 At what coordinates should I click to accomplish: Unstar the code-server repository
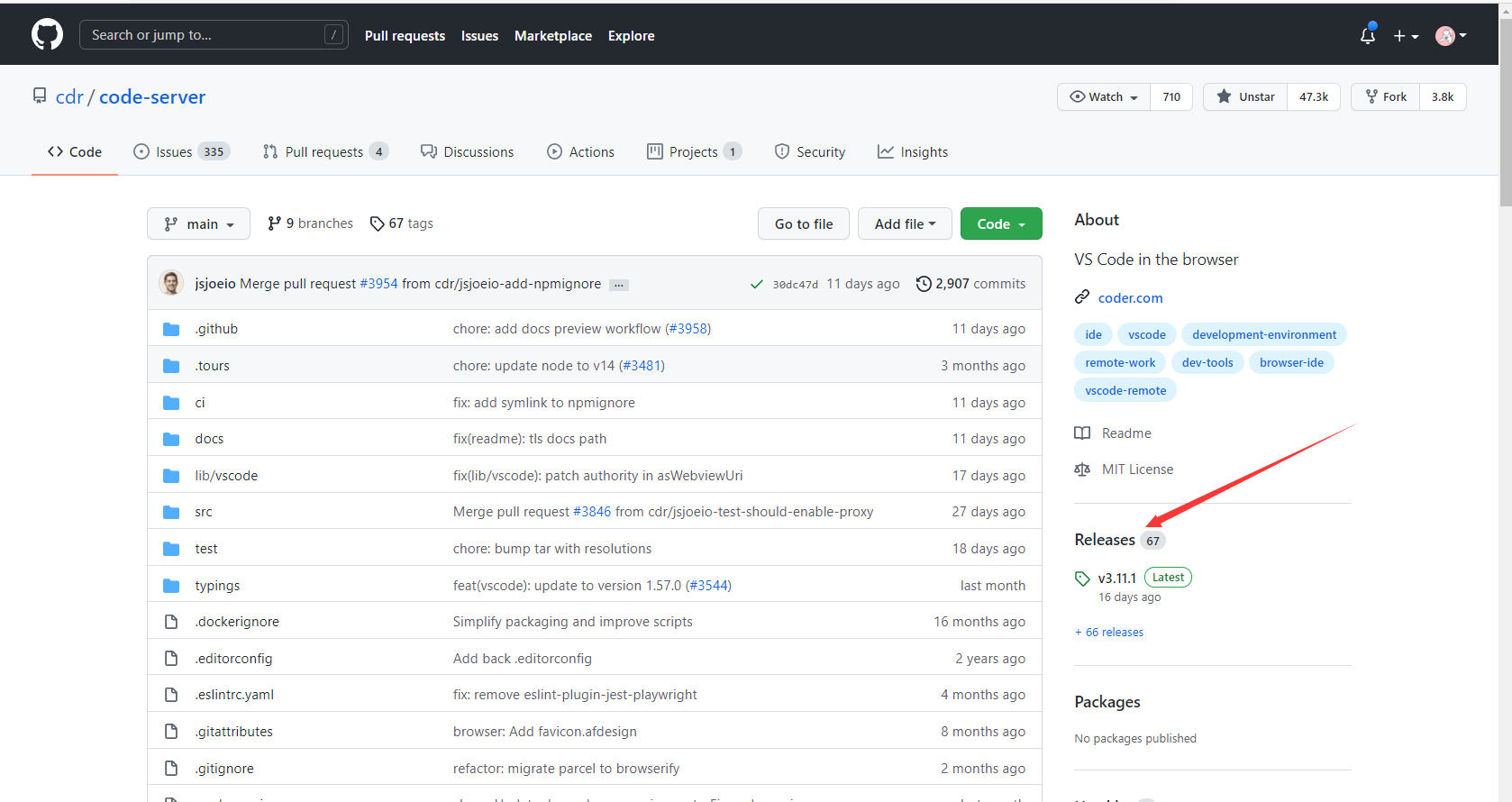click(x=1245, y=97)
